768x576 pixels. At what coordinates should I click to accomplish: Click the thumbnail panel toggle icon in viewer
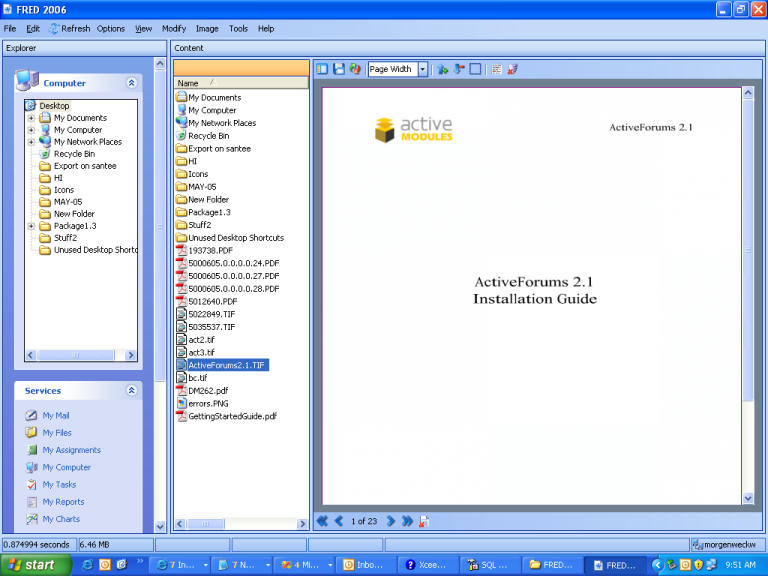(x=322, y=69)
